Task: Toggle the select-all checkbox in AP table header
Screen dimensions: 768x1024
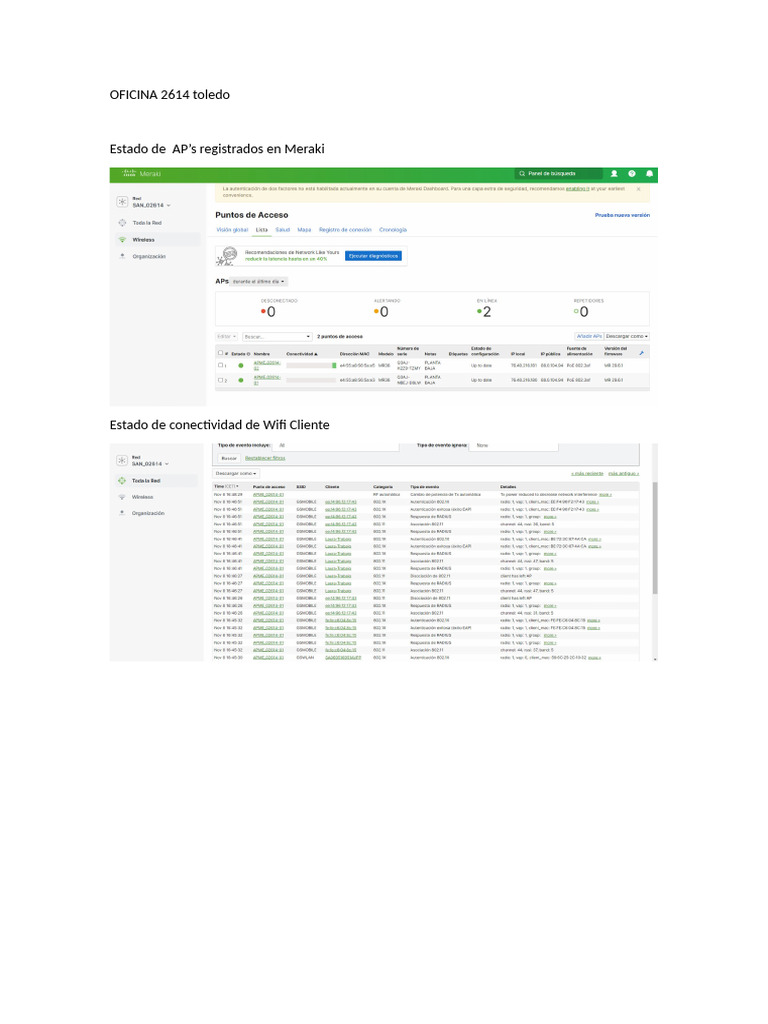Action: pos(221,353)
